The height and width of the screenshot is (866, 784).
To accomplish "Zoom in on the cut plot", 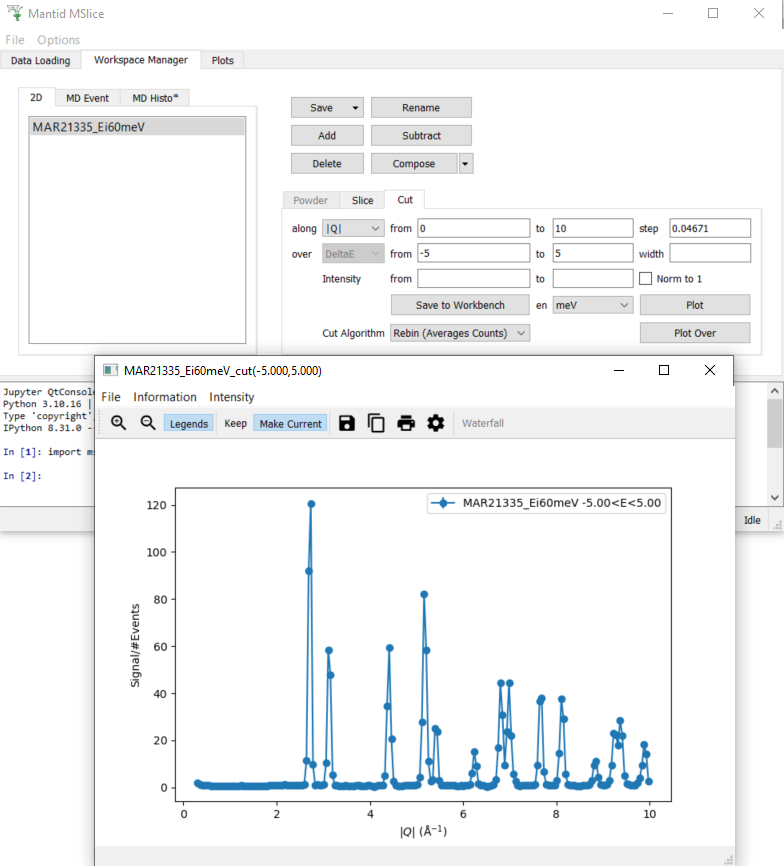I will (x=119, y=423).
